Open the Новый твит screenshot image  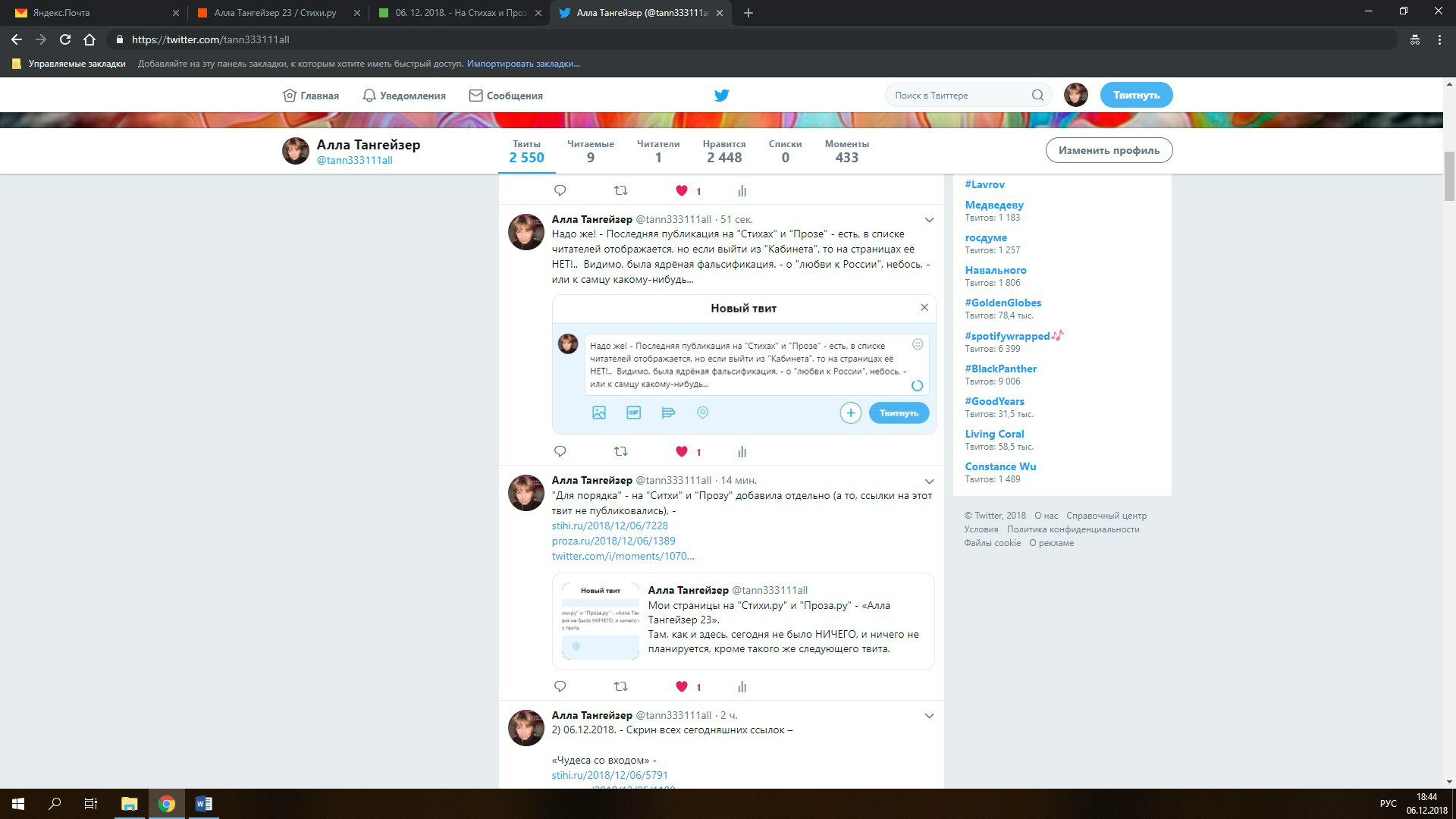coord(744,364)
